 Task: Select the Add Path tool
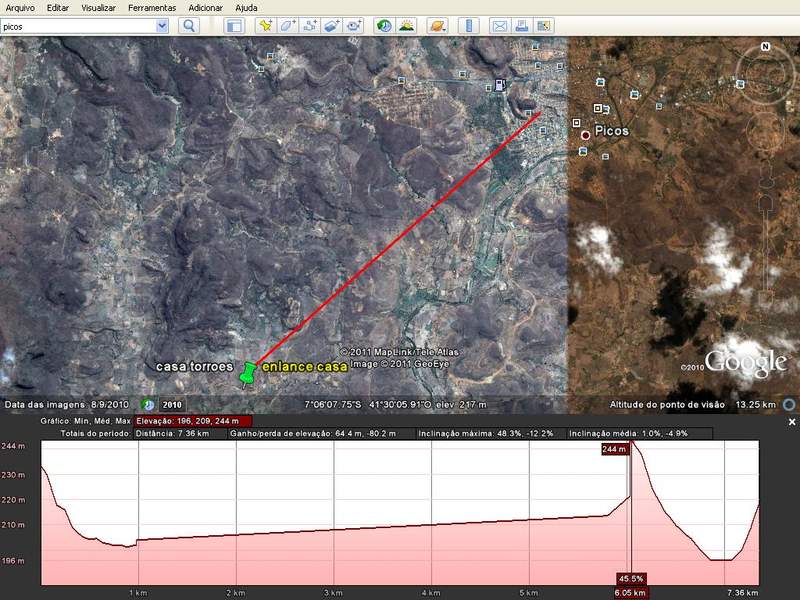click(310, 26)
